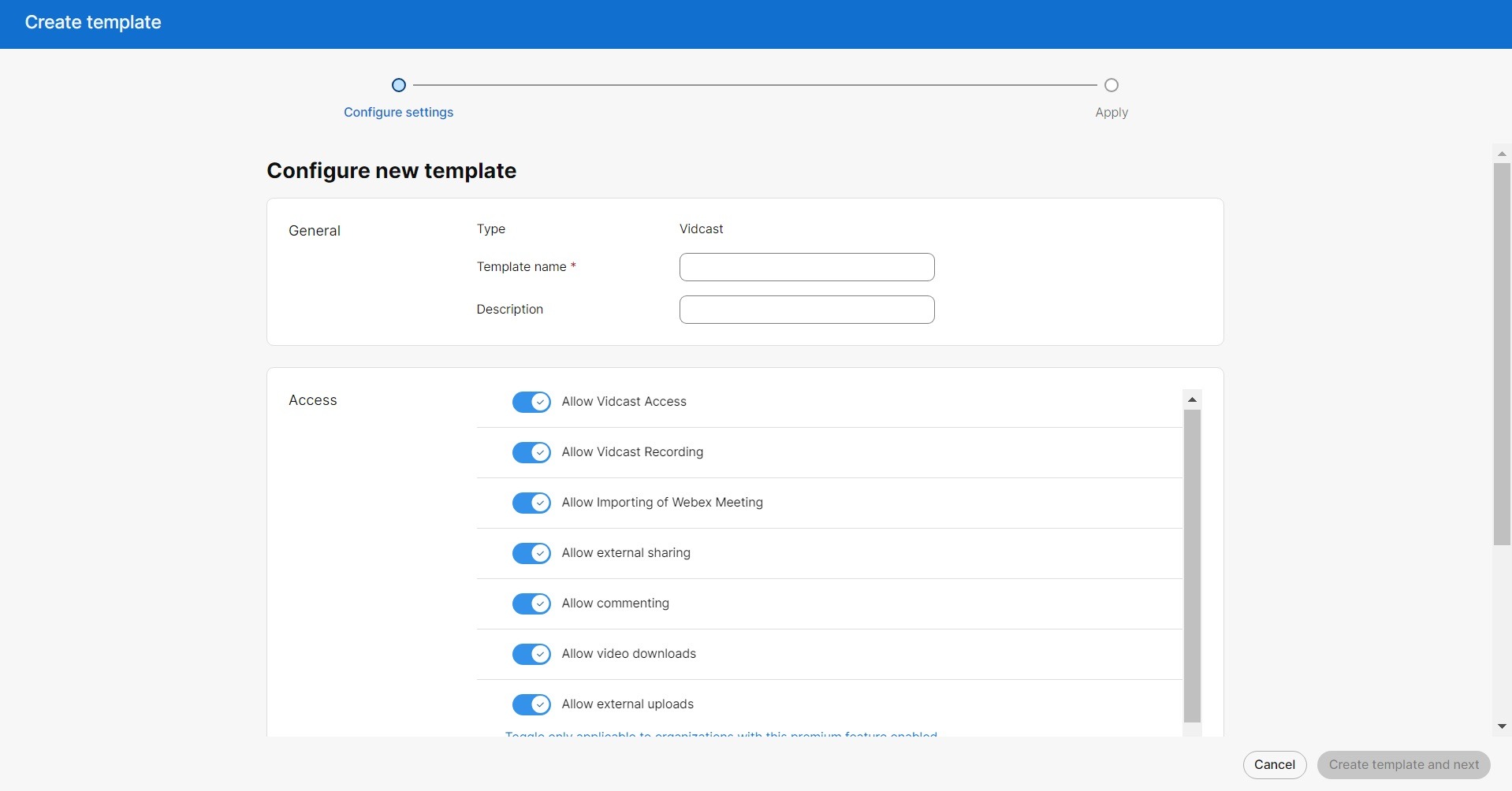
Task: Cancel the template creation
Action: point(1275,764)
